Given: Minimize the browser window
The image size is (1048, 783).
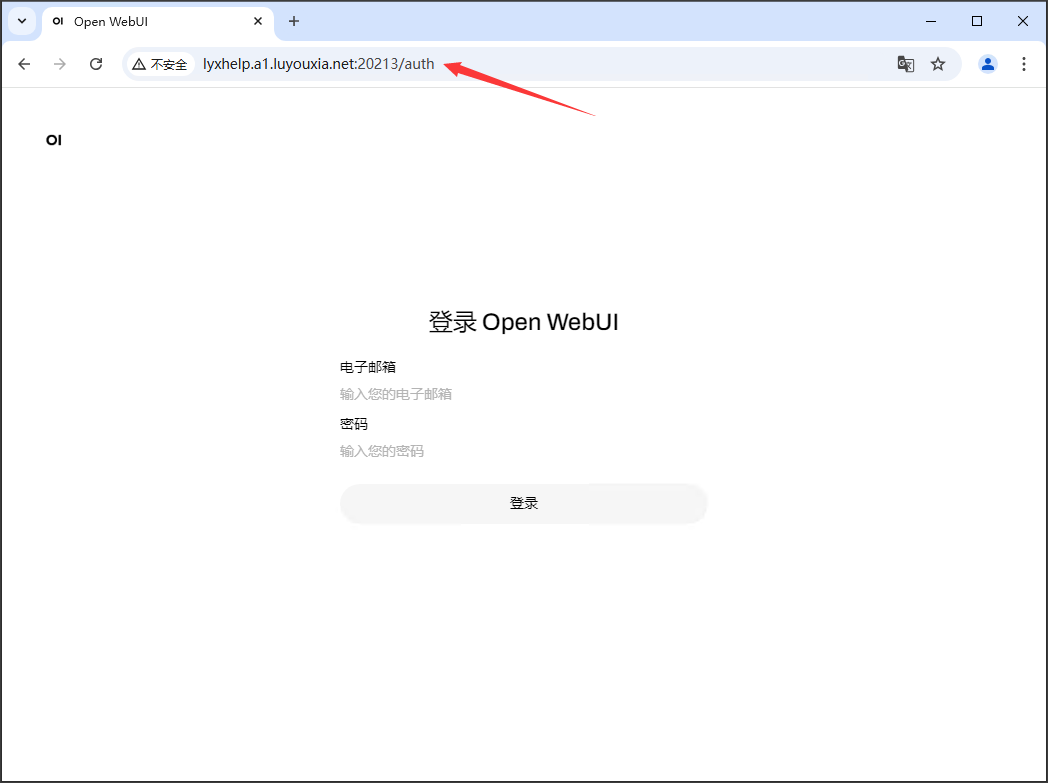Looking at the screenshot, I should (x=931, y=21).
